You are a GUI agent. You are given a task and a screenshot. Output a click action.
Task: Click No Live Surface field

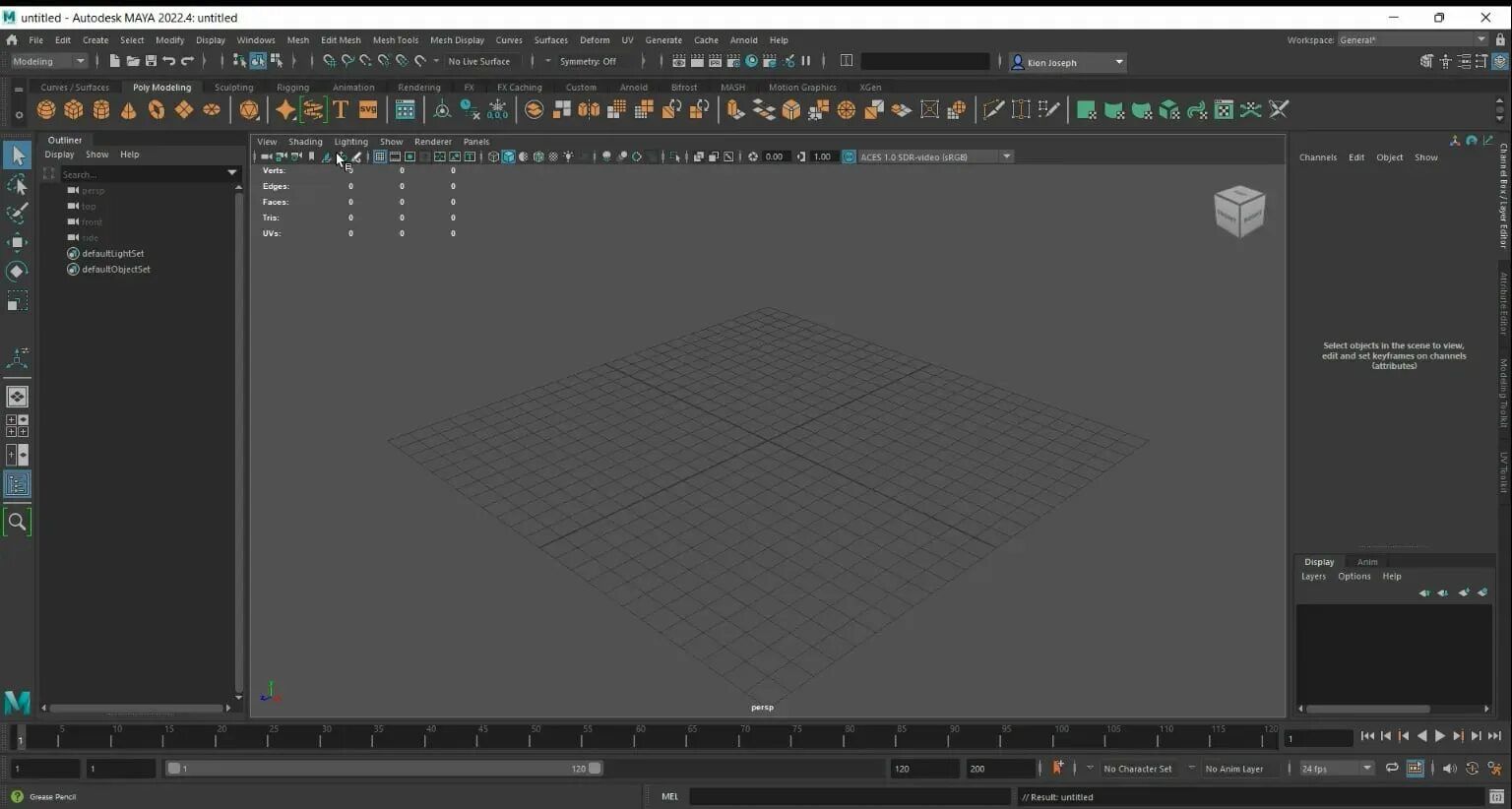point(479,61)
